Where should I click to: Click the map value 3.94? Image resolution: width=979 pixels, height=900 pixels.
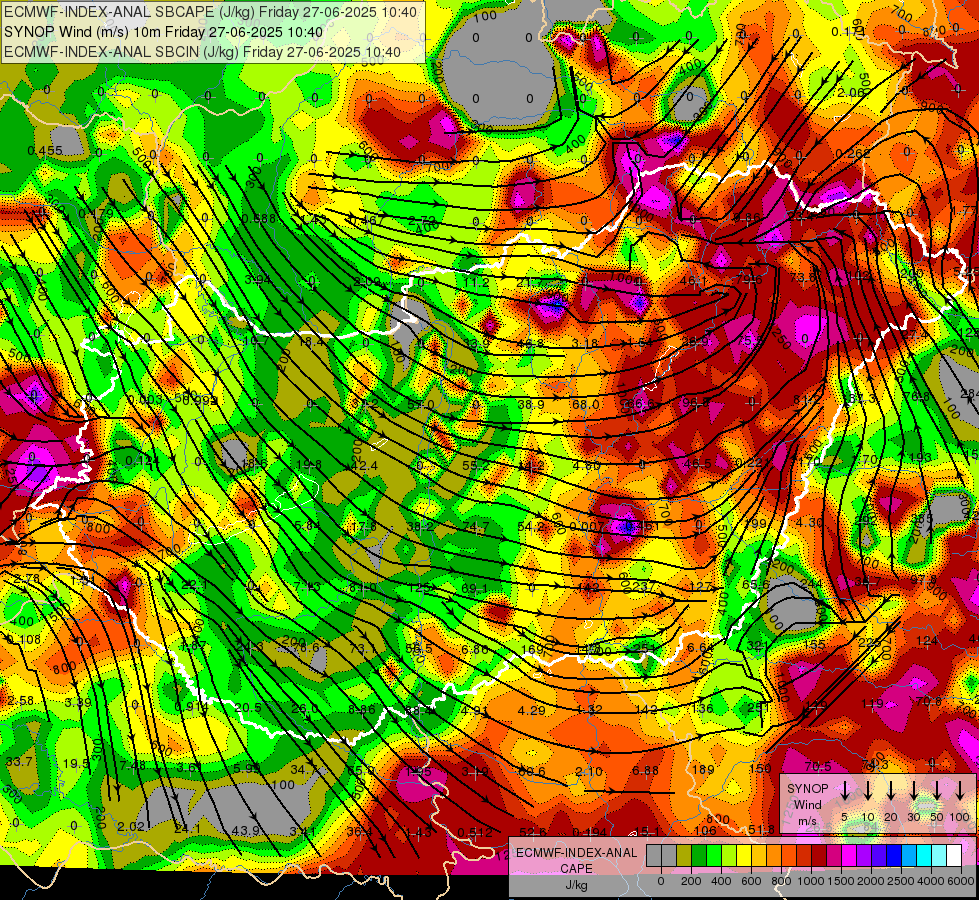258,279
